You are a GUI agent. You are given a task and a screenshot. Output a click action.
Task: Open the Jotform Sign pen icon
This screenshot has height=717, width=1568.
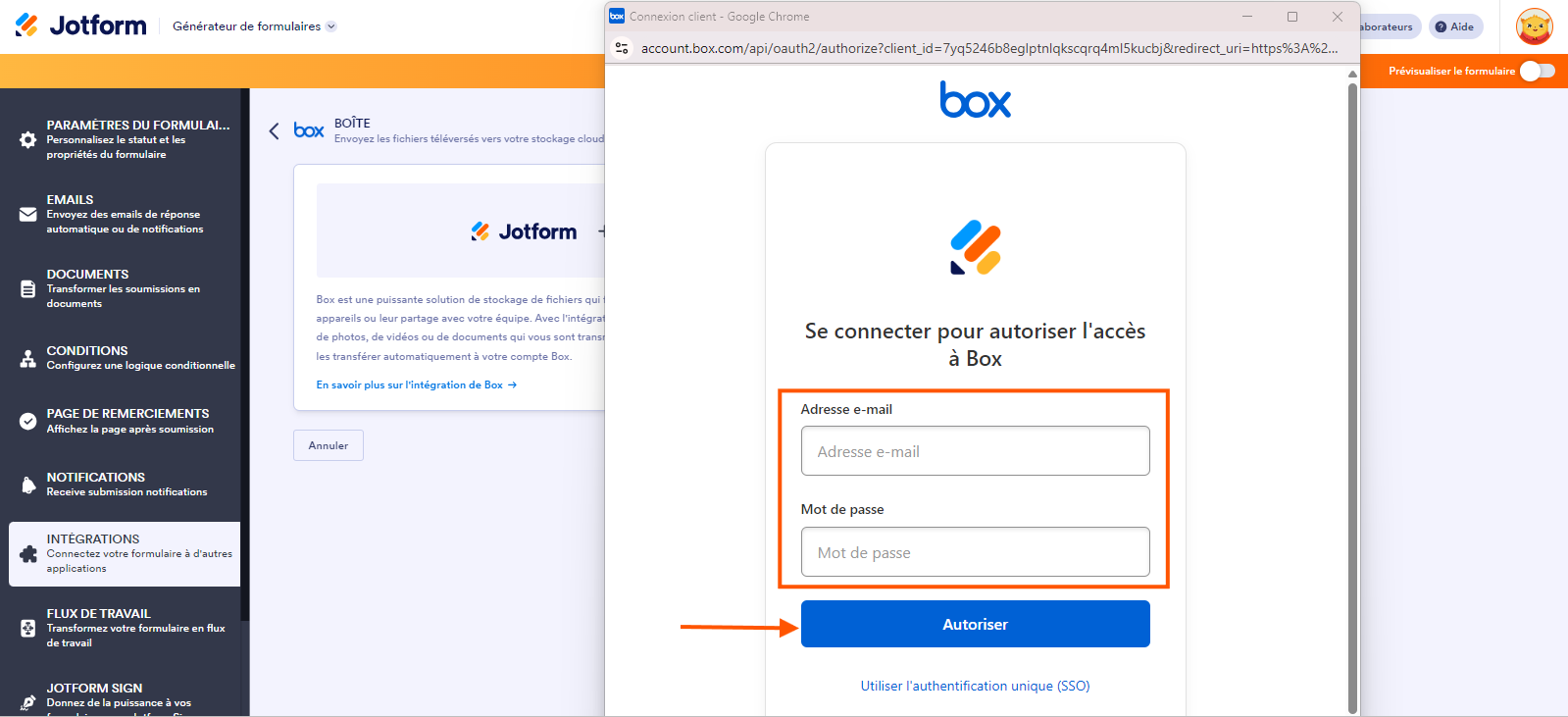click(28, 701)
